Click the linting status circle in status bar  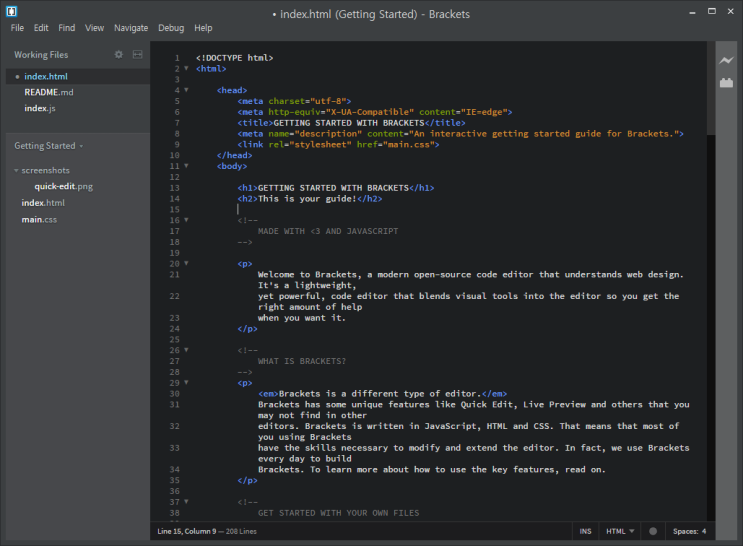point(653,531)
